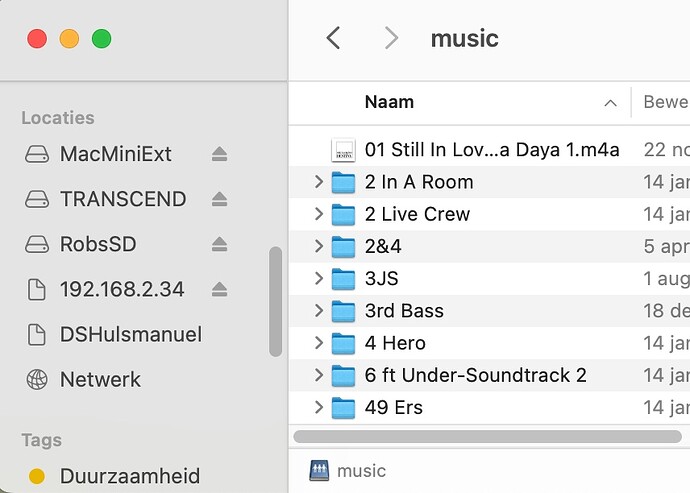Click the green full-screen window button
This screenshot has width=690, height=493.
[x=102, y=39]
